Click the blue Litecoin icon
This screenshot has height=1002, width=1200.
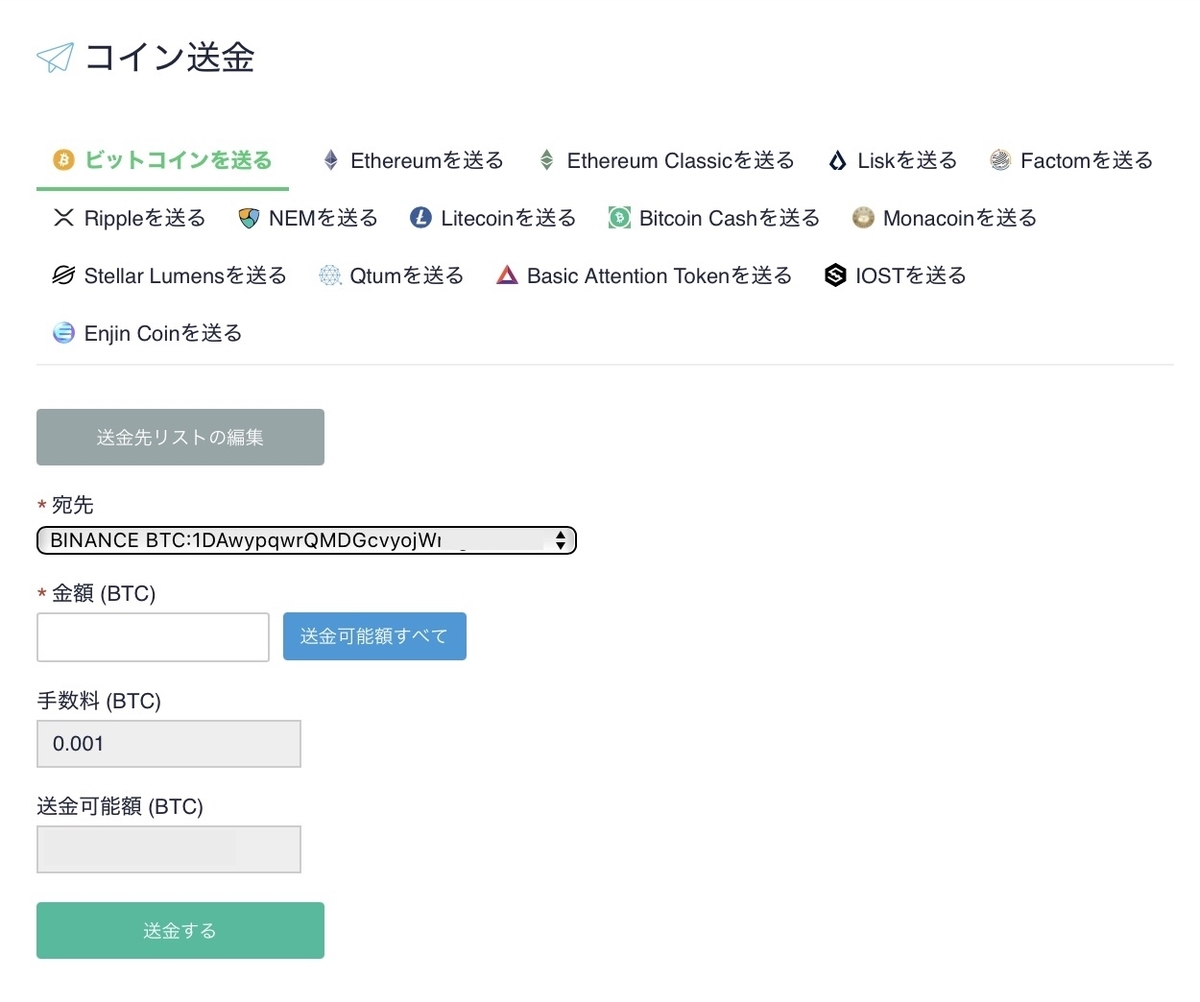pos(421,218)
